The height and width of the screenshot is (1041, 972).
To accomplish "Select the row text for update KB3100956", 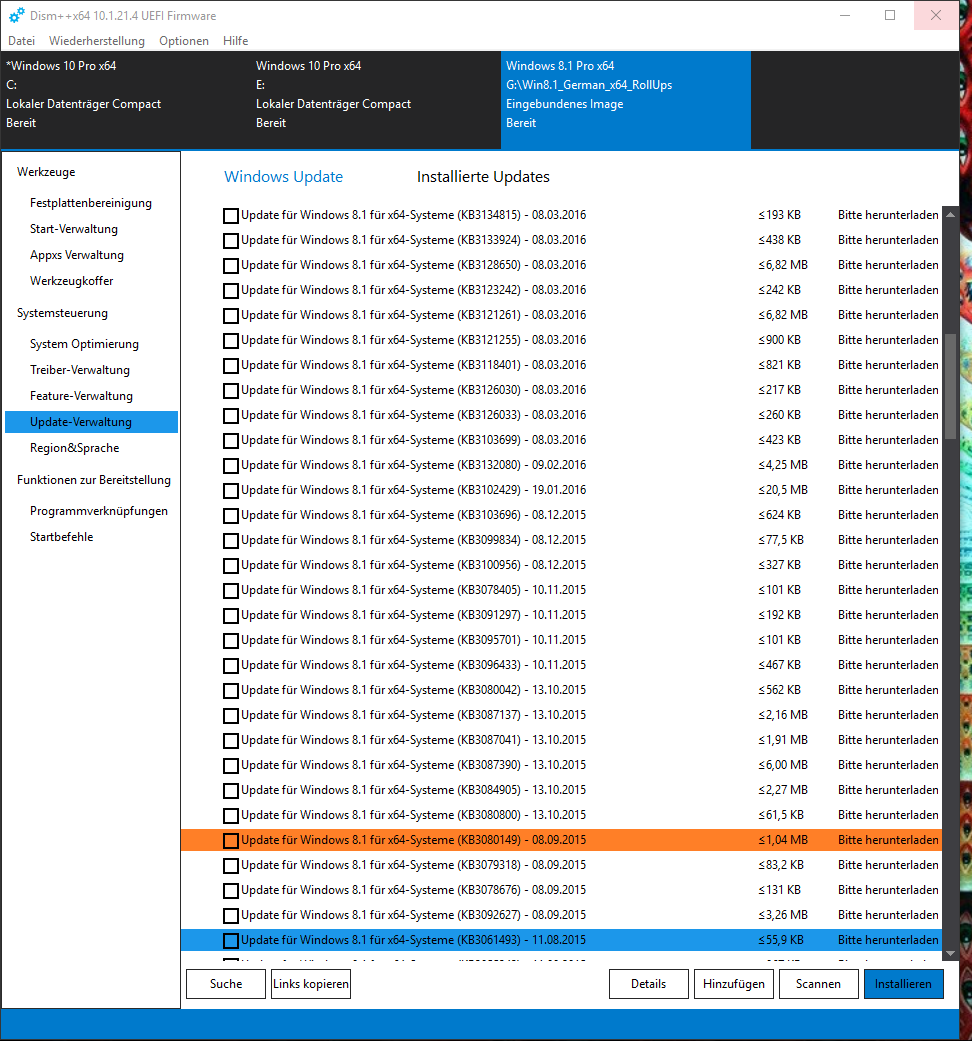I will pos(414,565).
